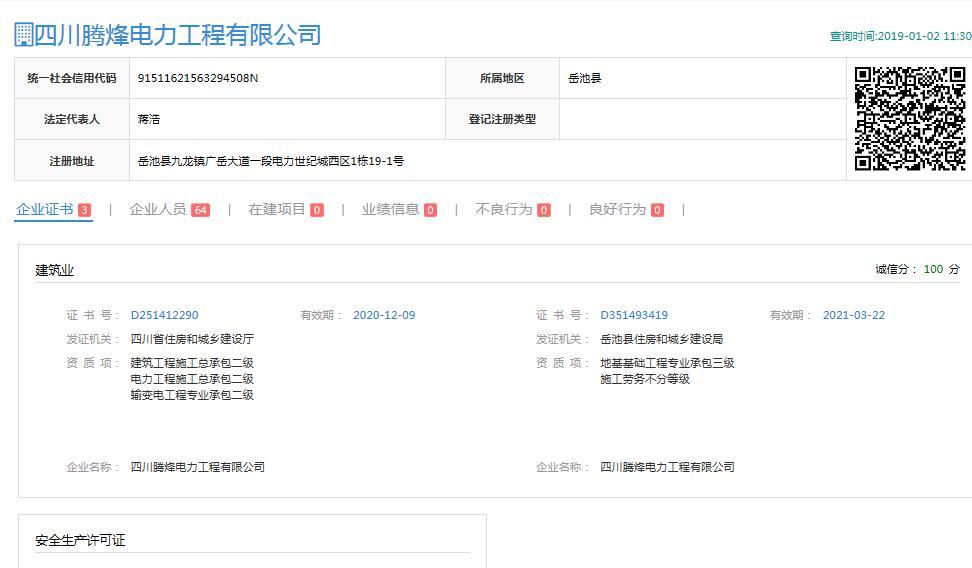This screenshot has height=568, width=972.
Task: View the 不良行为 tab
Action: click(x=504, y=209)
